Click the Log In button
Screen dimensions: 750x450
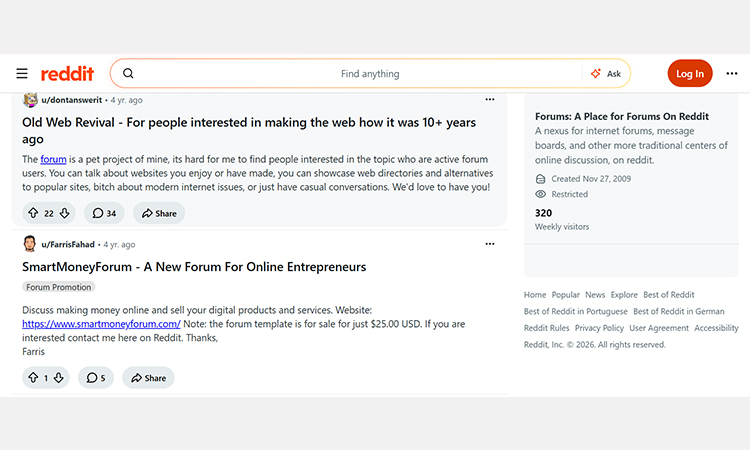pos(690,74)
